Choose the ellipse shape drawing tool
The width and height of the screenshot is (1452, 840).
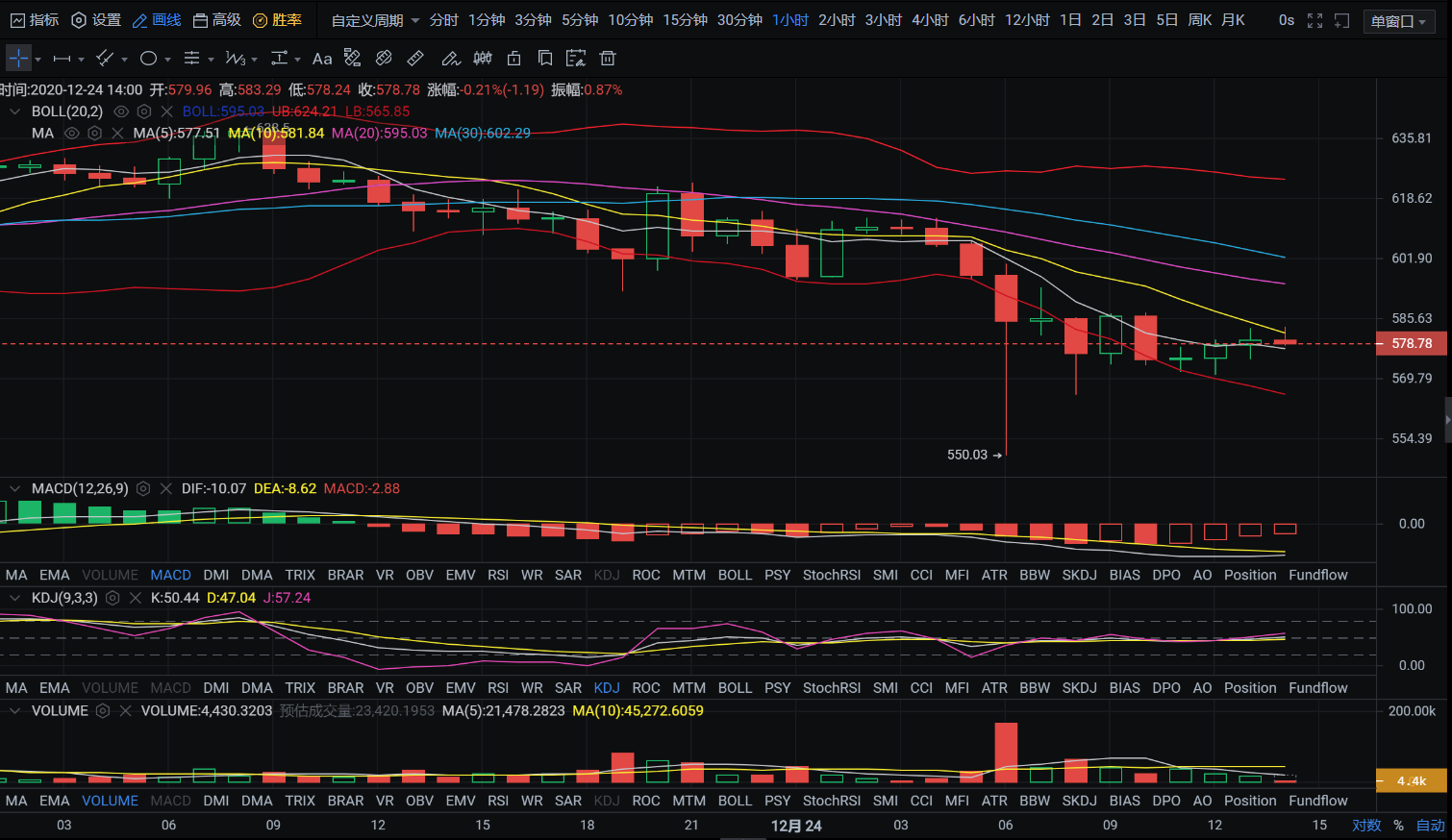[x=148, y=59]
